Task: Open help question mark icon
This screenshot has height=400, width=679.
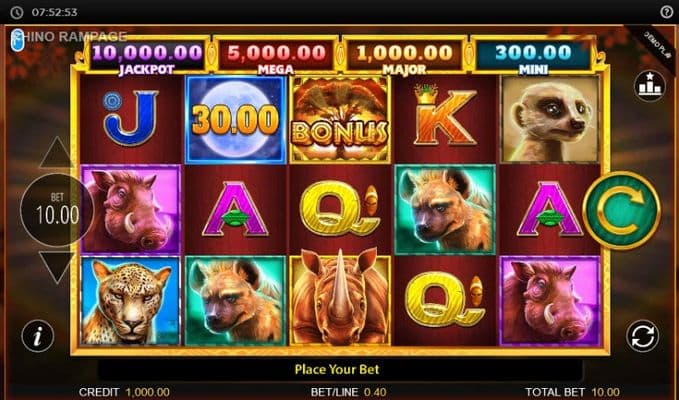Action: [667, 12]
